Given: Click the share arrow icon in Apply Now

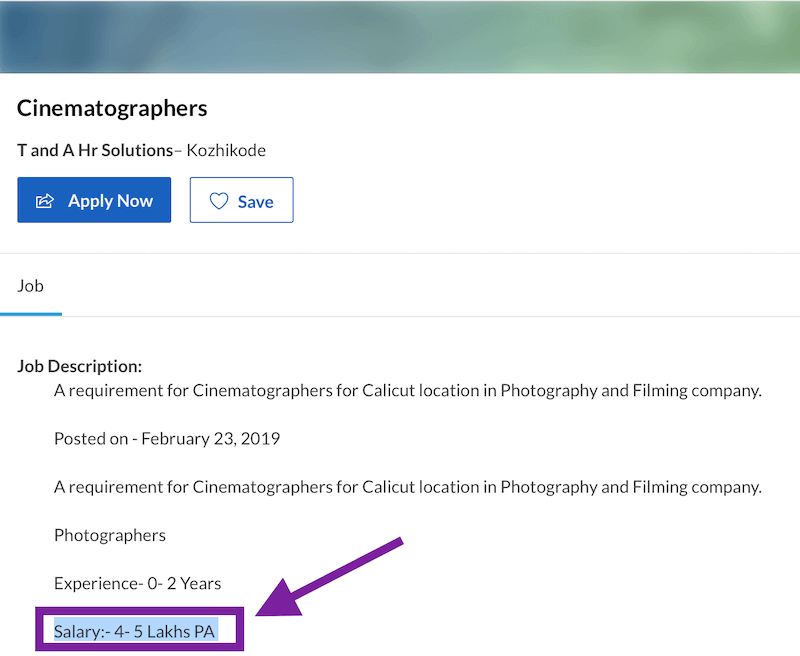Looking at the screenshot, I should 44,201.
